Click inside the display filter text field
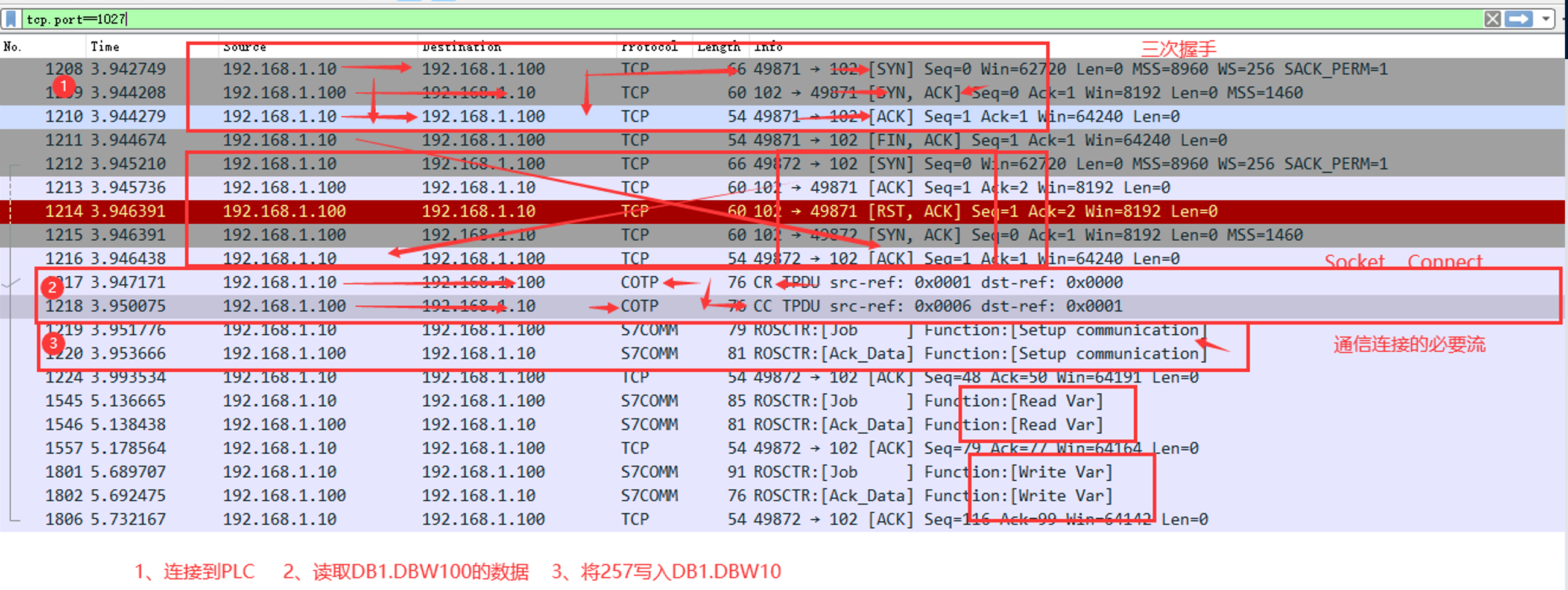Image resolution: width=1568 pixels, height=590 pixels. (730, 19)
